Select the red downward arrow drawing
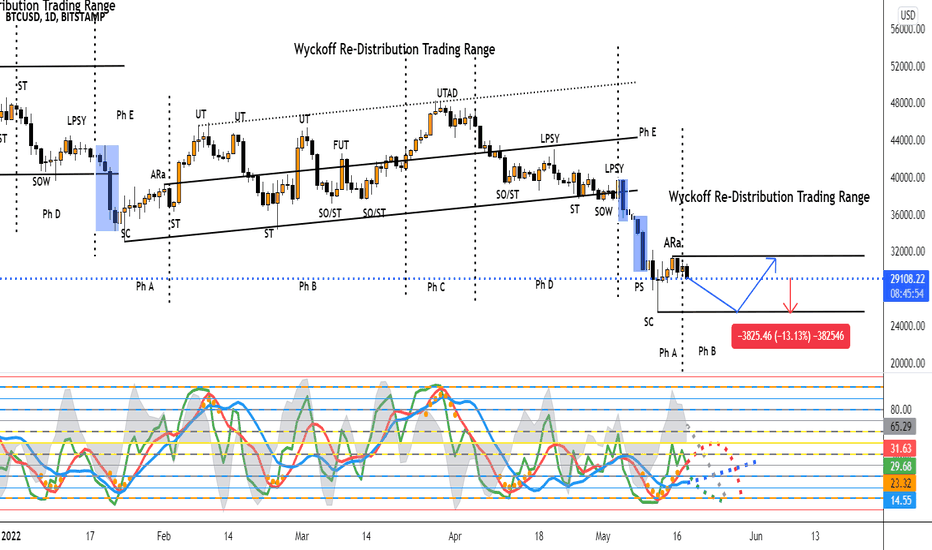 [x=791, y=295]
